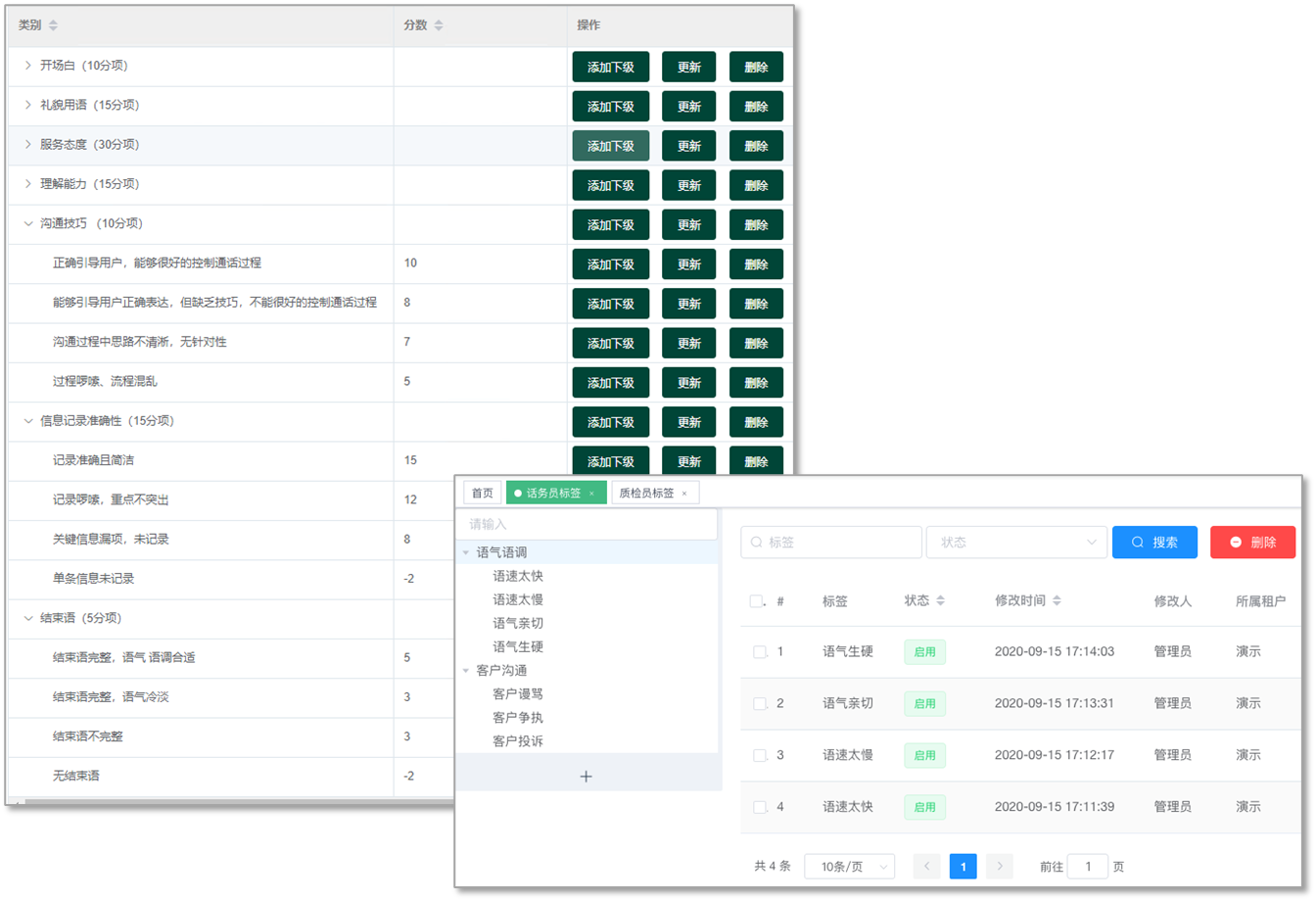Click the plus icon below the tag tree
This screenshot has width=1316, height=901.
(x=587, y=777)
